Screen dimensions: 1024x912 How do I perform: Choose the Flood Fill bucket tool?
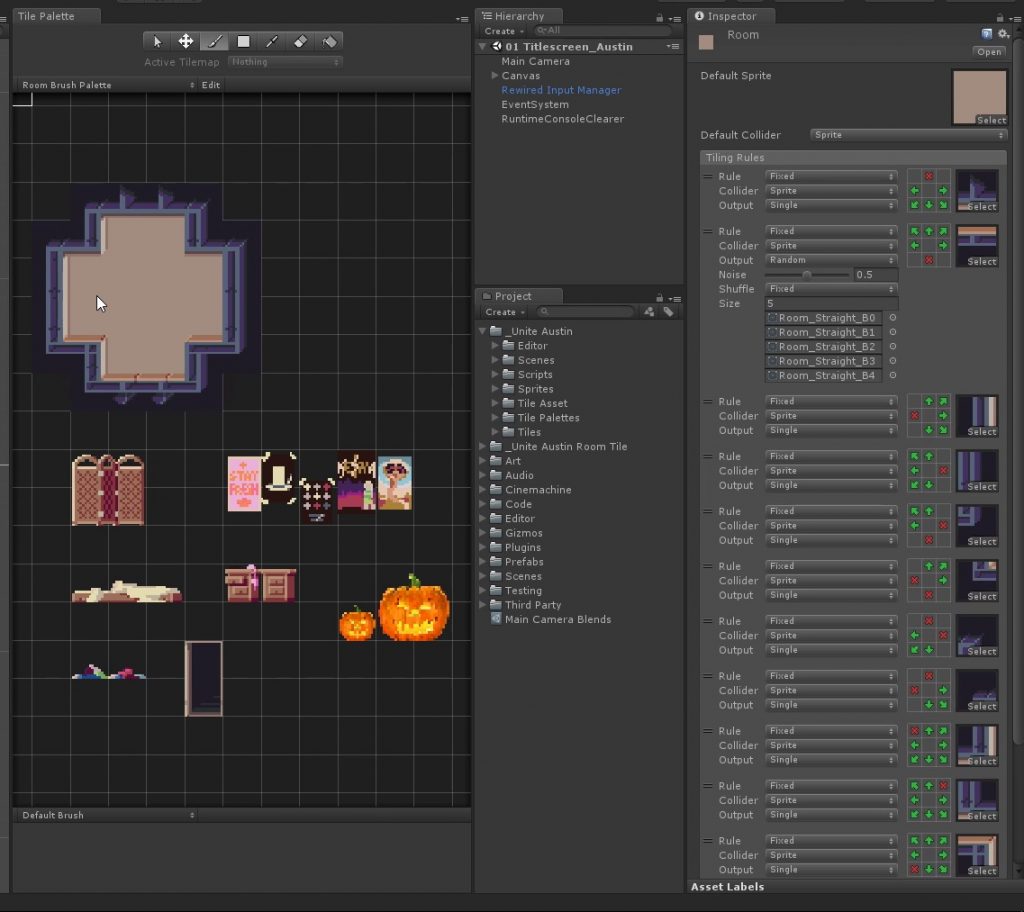[x=329, y=41]
